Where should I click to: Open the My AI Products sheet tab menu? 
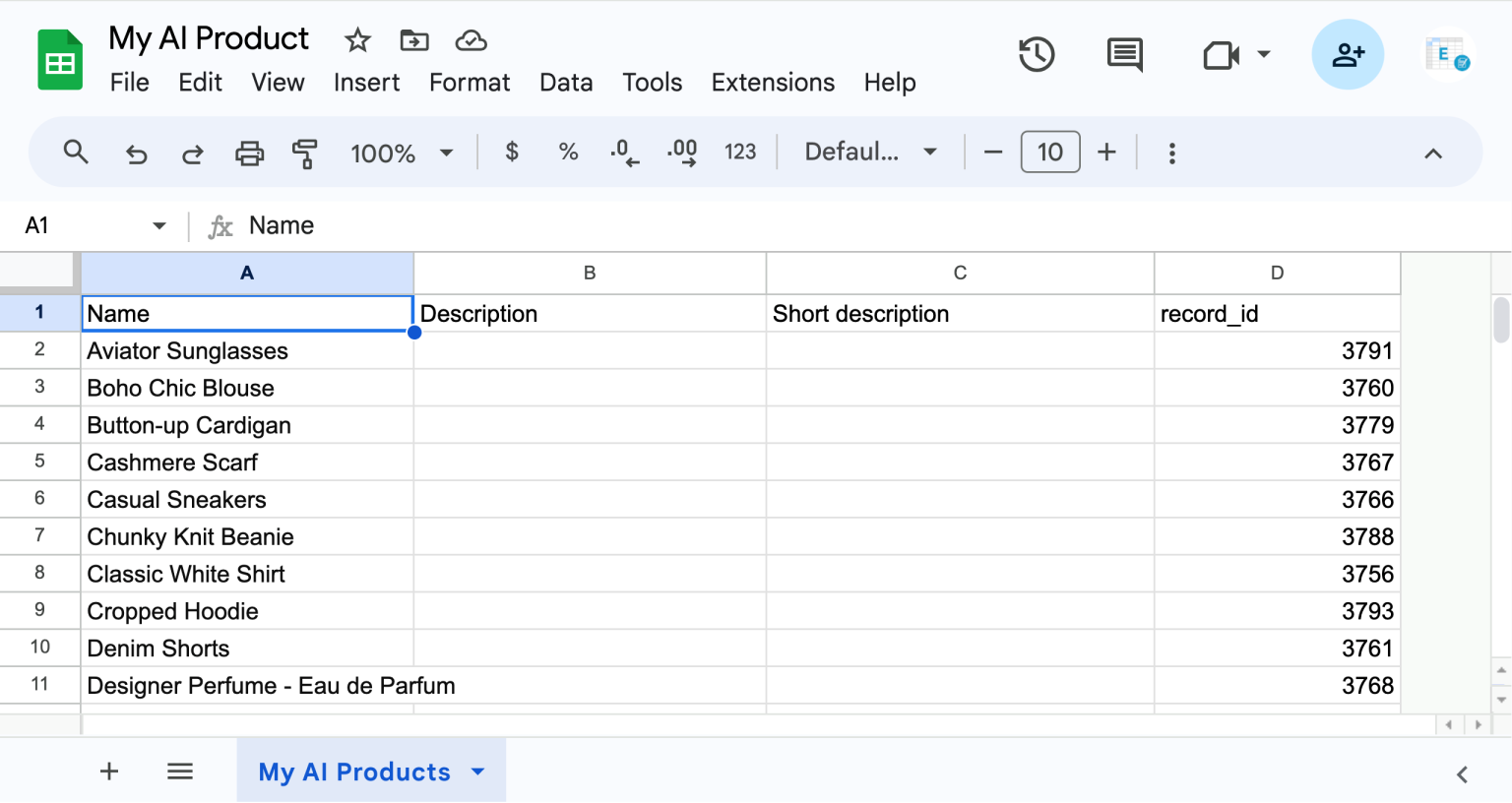coord(478,772)
